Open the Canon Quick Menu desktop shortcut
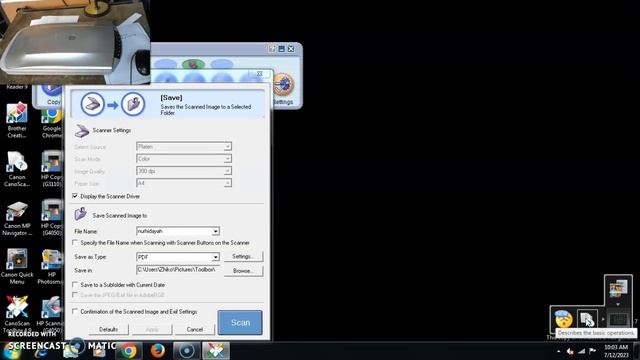The height and width of the screenshot is (360, 640). pyautogui.click(x=17, y=267)
